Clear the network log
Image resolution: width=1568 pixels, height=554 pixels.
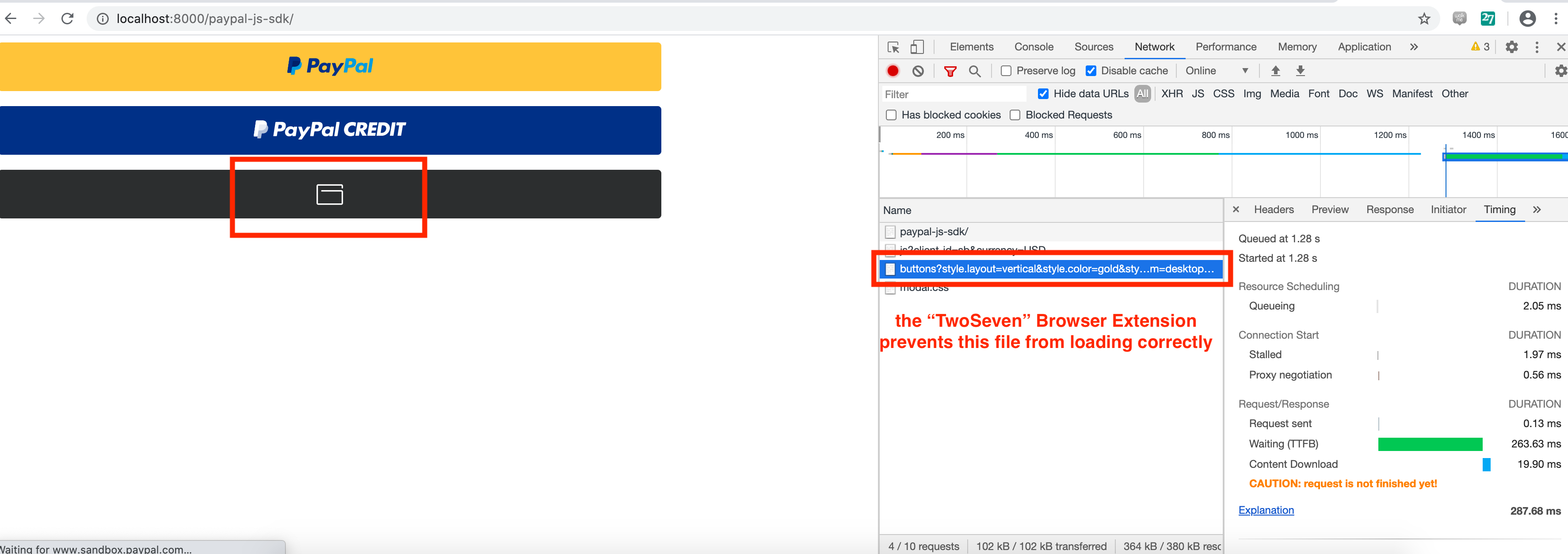click(918, 71)
